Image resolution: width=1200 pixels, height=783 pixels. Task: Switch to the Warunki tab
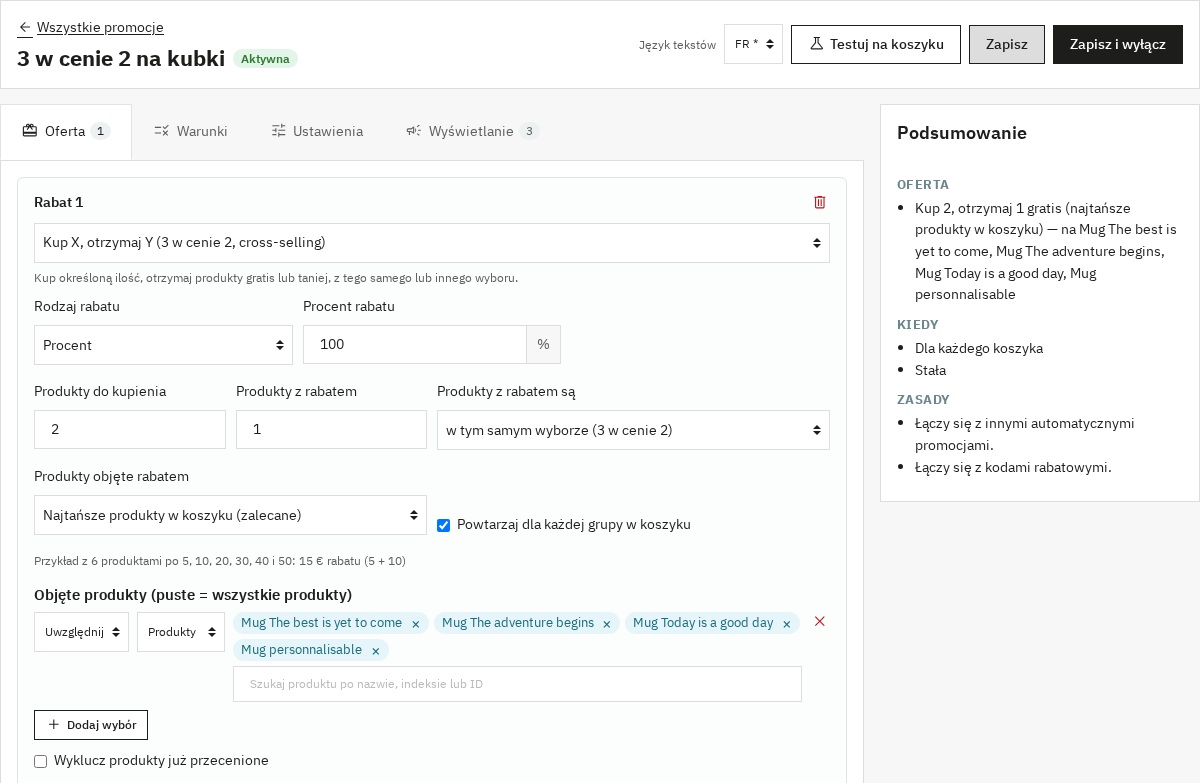tap(191, 131)
